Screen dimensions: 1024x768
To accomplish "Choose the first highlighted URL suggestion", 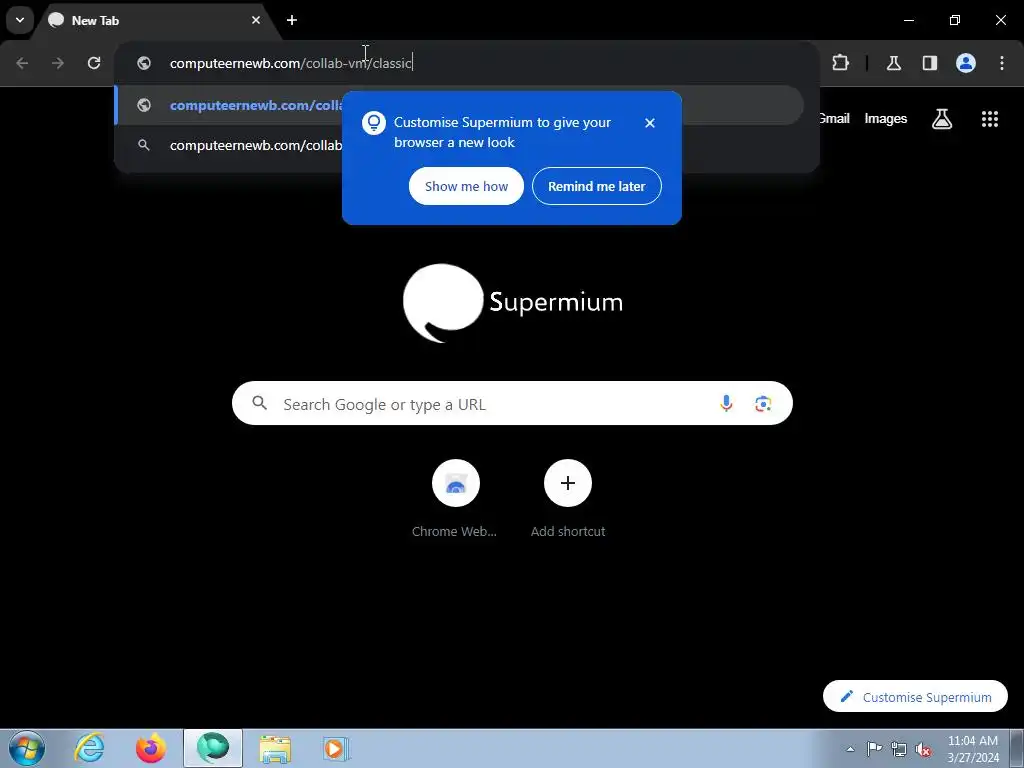I will [x=459, y=105].
